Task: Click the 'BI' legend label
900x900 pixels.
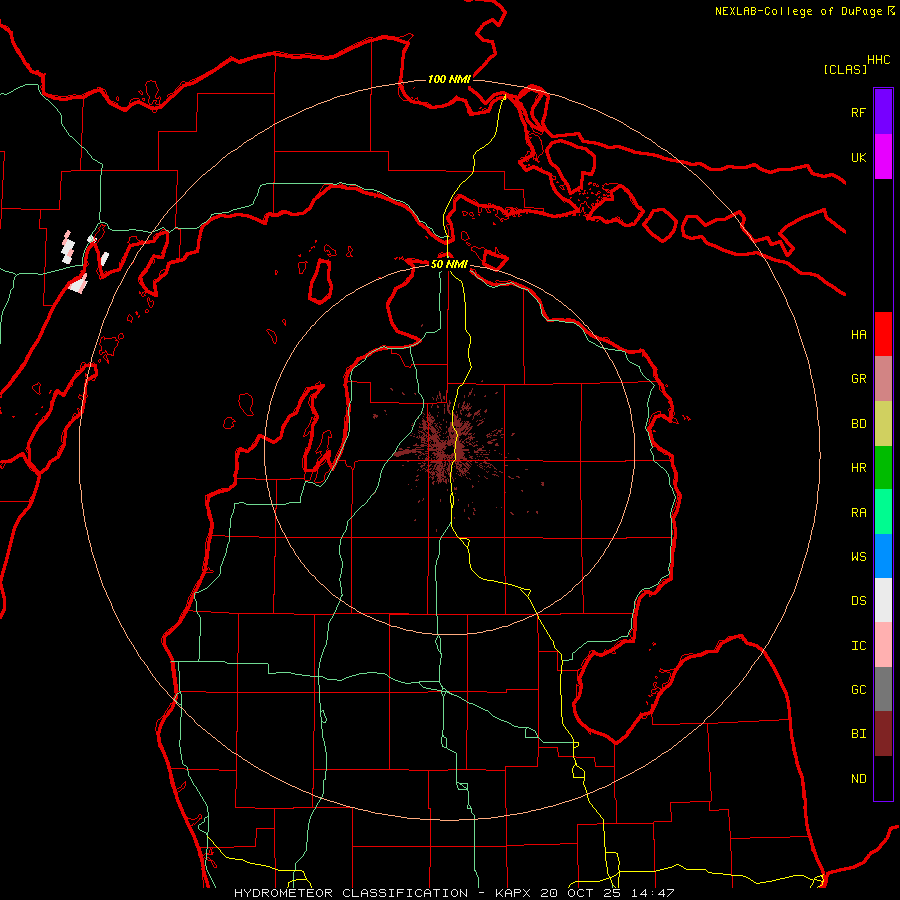Action: tap(859, 734)
